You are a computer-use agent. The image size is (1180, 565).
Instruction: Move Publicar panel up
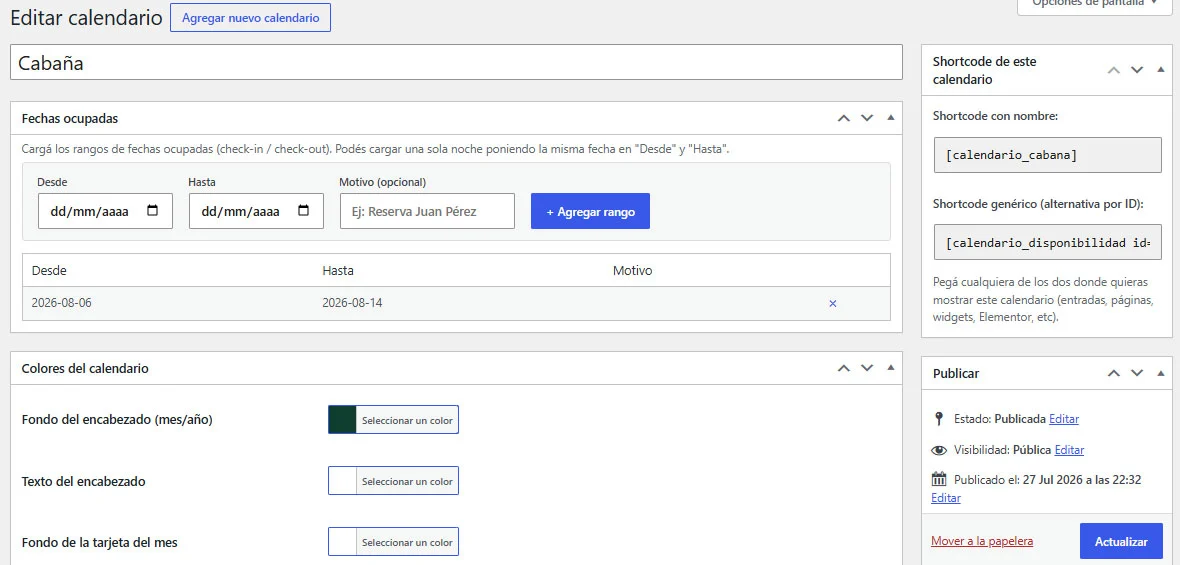coord(1114,373)
